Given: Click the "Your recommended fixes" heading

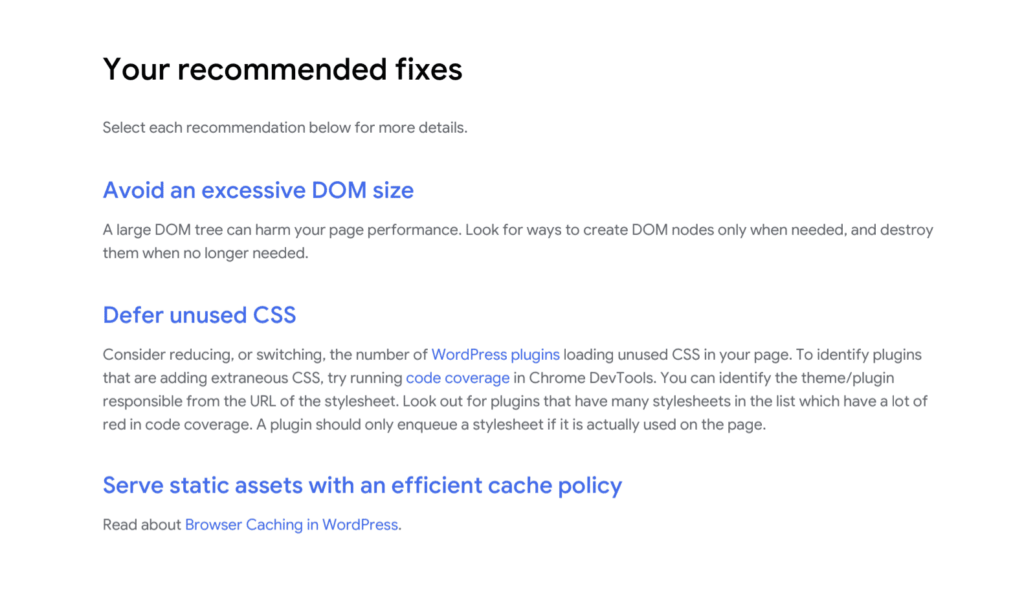Looking at the screenshot, I should (282, 69).
